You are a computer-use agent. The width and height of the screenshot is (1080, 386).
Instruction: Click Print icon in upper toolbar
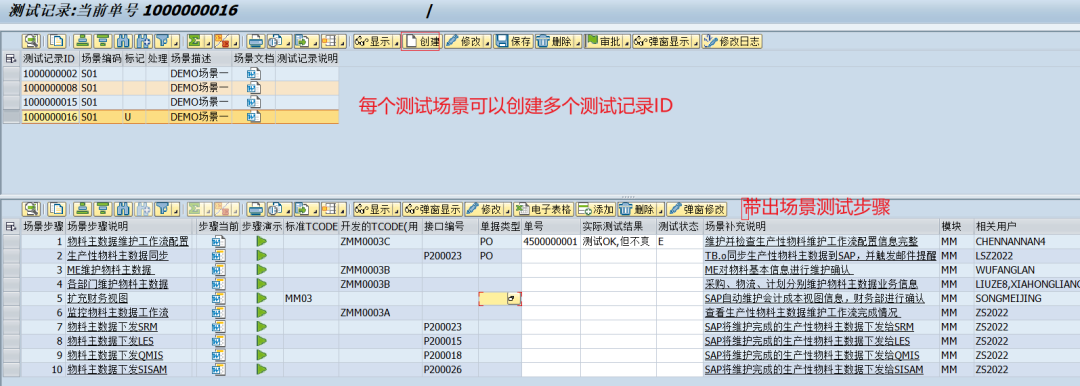256,41
